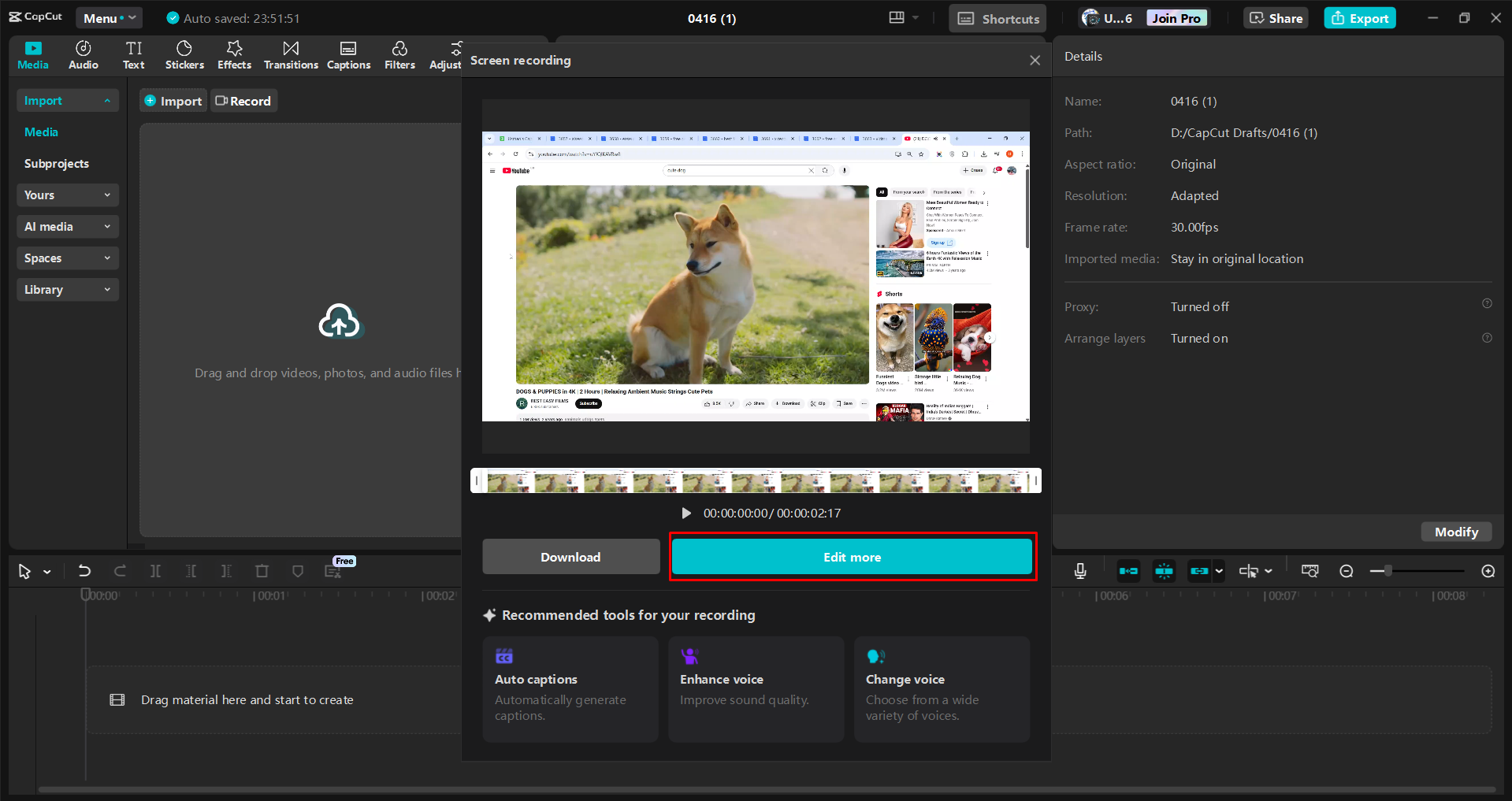Screen dimensions: 1512x801
Task: Click the Export button
Action: pyautogui.click(x=1359, y=17)
